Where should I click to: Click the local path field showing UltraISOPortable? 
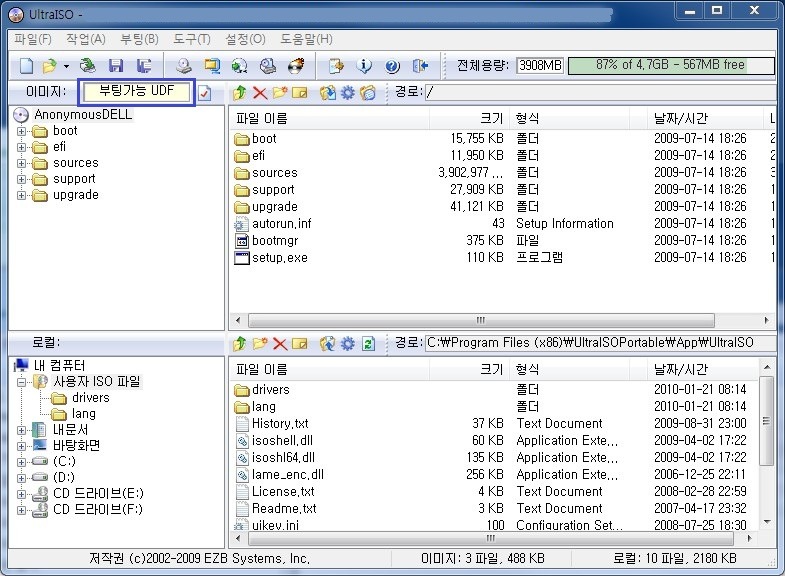point(600,343)
